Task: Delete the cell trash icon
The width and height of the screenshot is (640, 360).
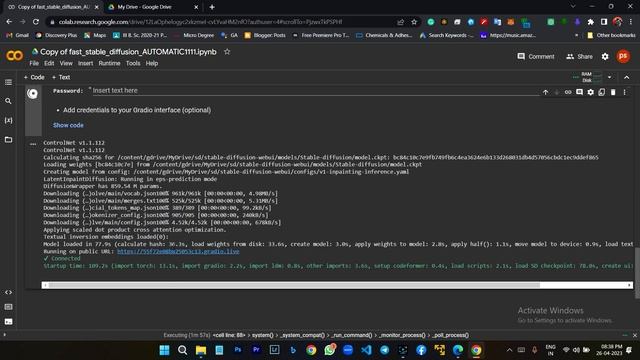Action: point(613,92)
